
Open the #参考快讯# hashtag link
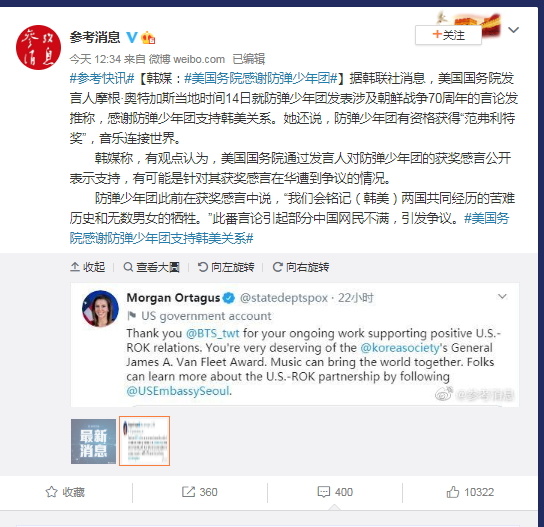(102, 78)
